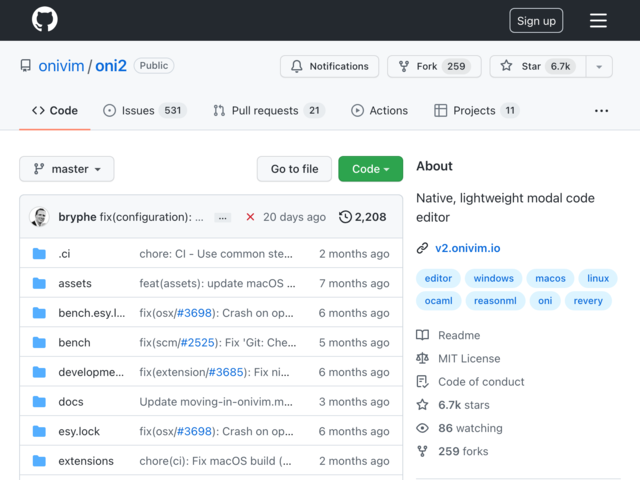
Task: Click the folder icon for extensions
Action: 39,461
